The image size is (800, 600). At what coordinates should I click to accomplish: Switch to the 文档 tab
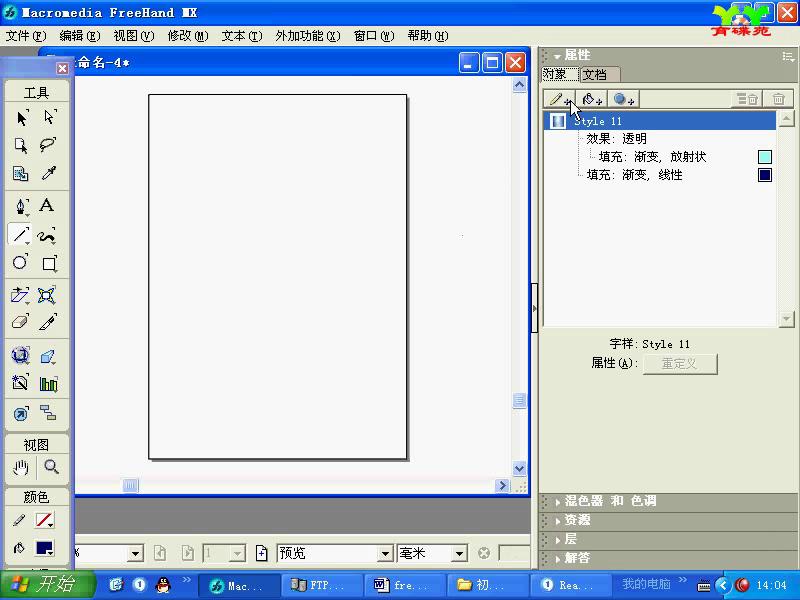pyautogui.click(x=600, y=74)
